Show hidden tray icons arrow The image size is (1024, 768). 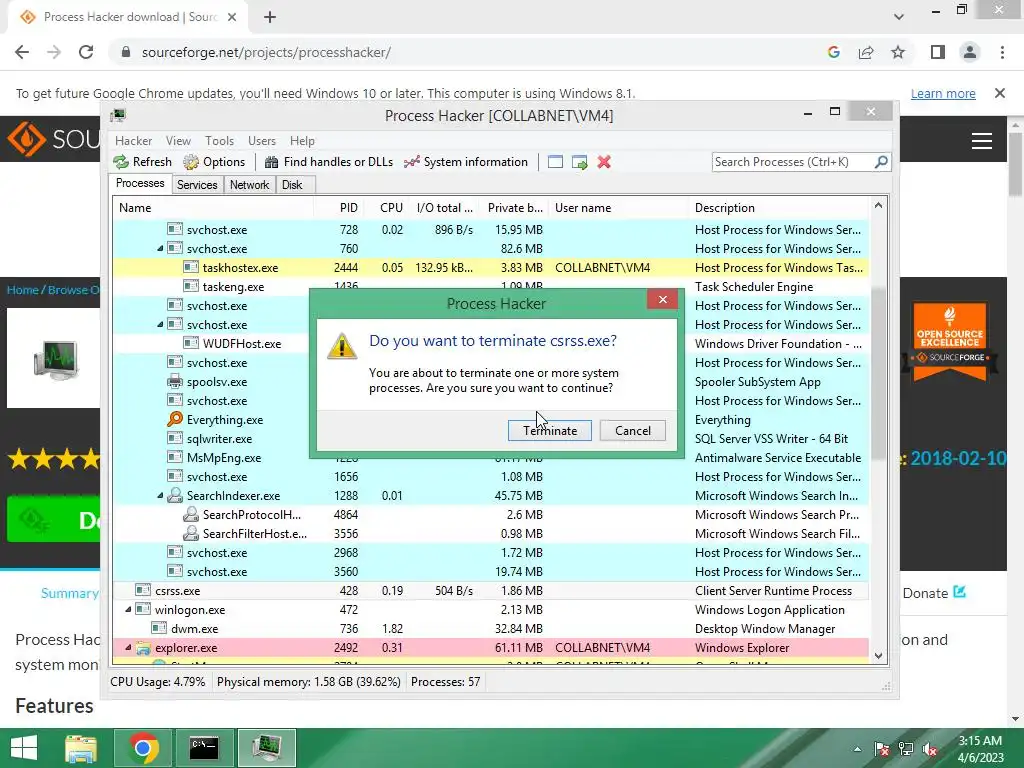(857, 749)
